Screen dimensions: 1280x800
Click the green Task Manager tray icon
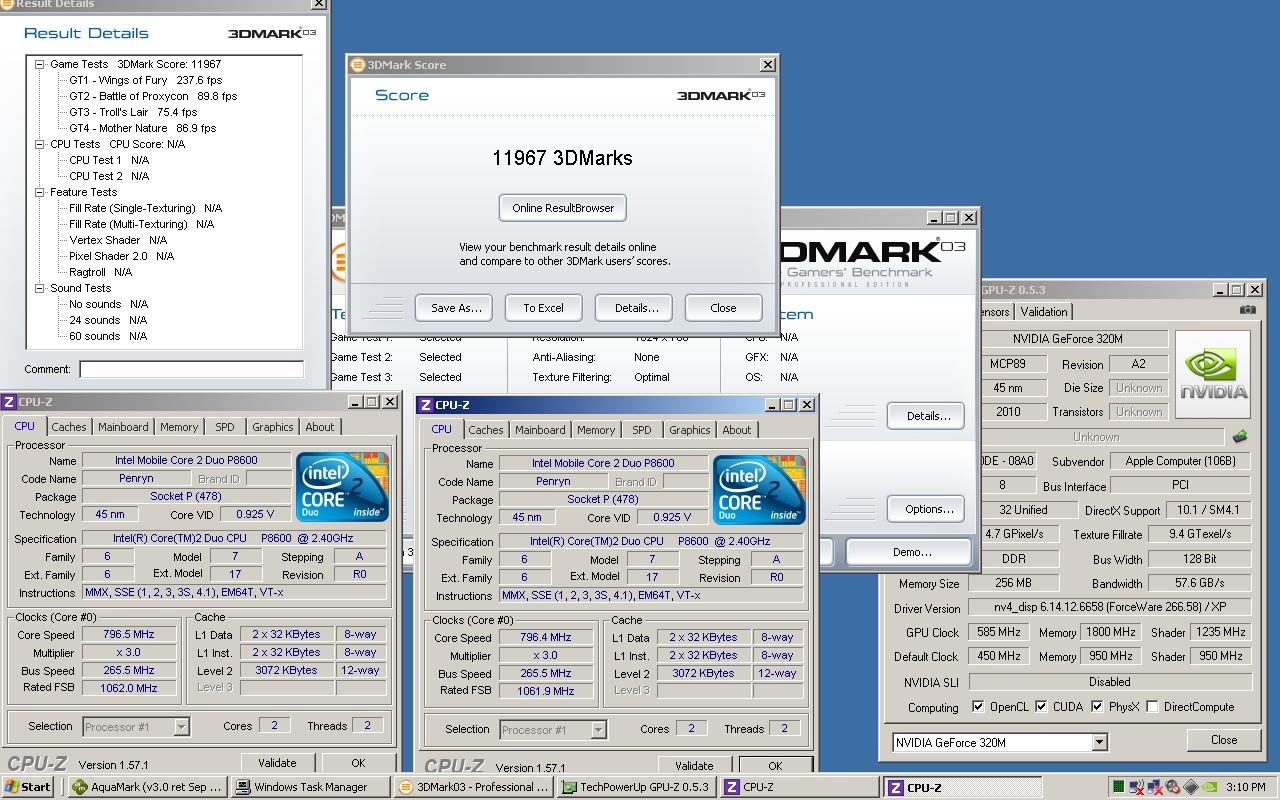1118,787
